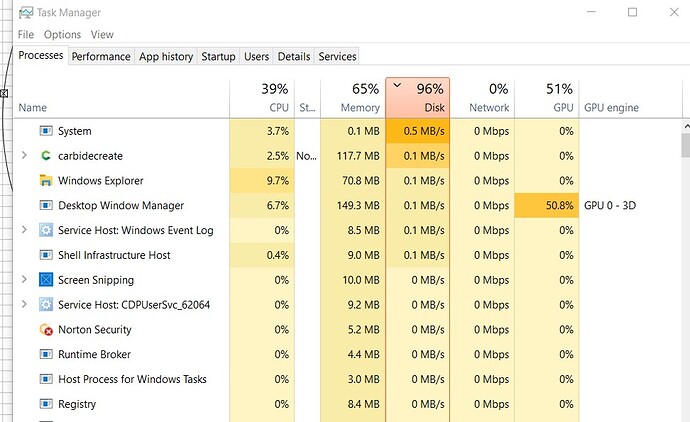The width and height of the screenshot is (690, 422).
Task: Open the Details tab
Action: click(294, 56)
